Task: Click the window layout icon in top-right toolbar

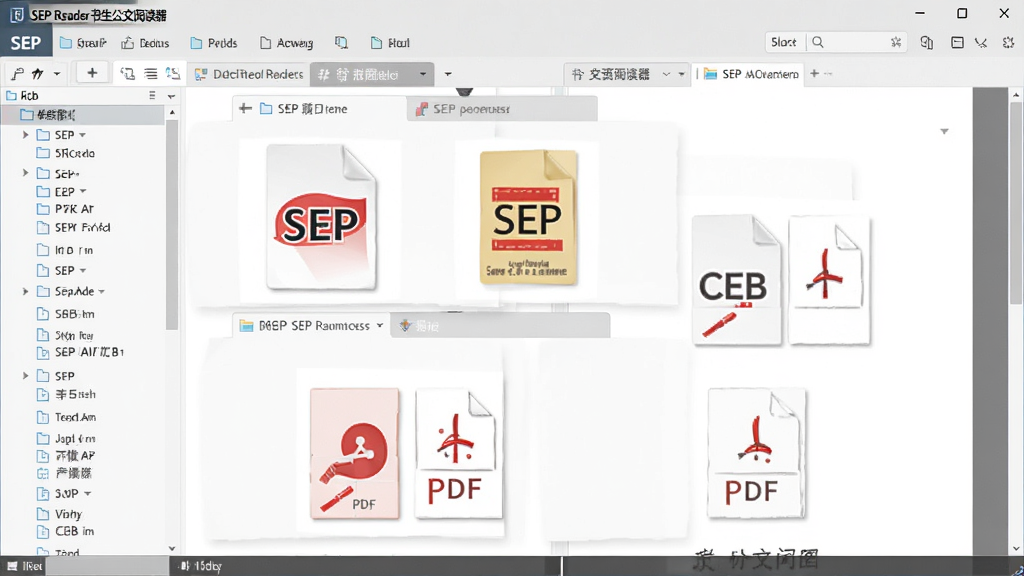Action: point(957,42)
